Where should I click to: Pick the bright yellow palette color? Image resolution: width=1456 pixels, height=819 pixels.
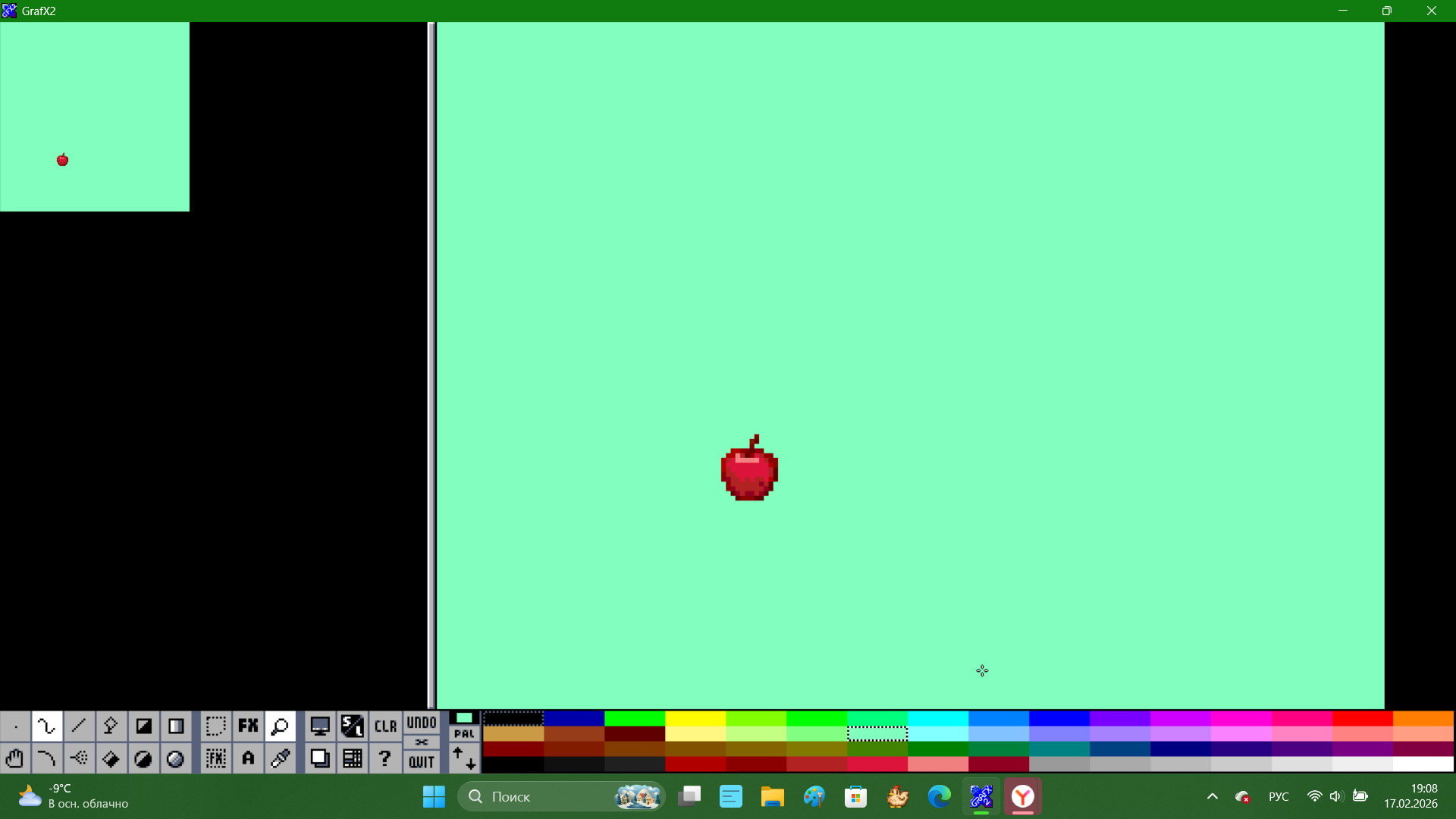coord(695,718)
